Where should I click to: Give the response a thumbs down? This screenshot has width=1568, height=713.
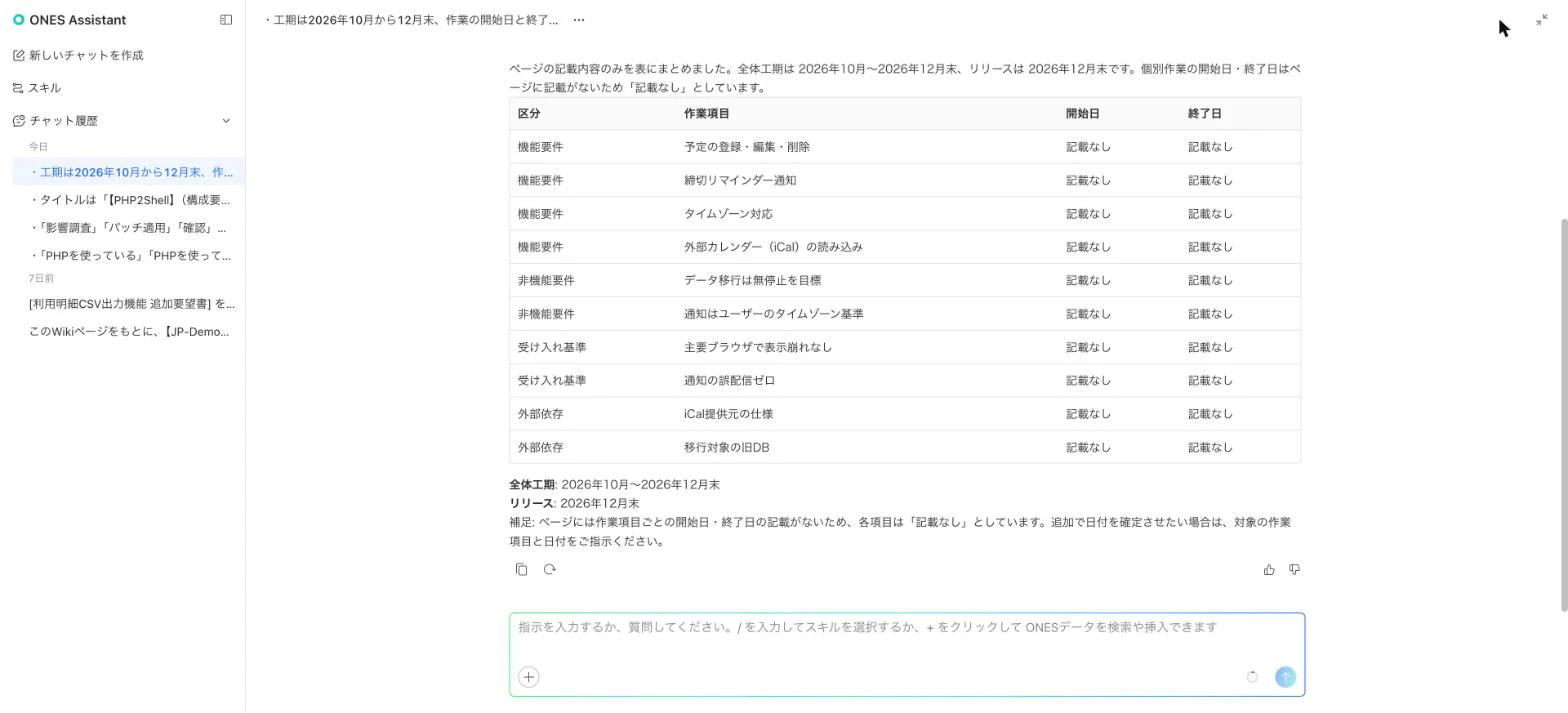[1294, 569]
